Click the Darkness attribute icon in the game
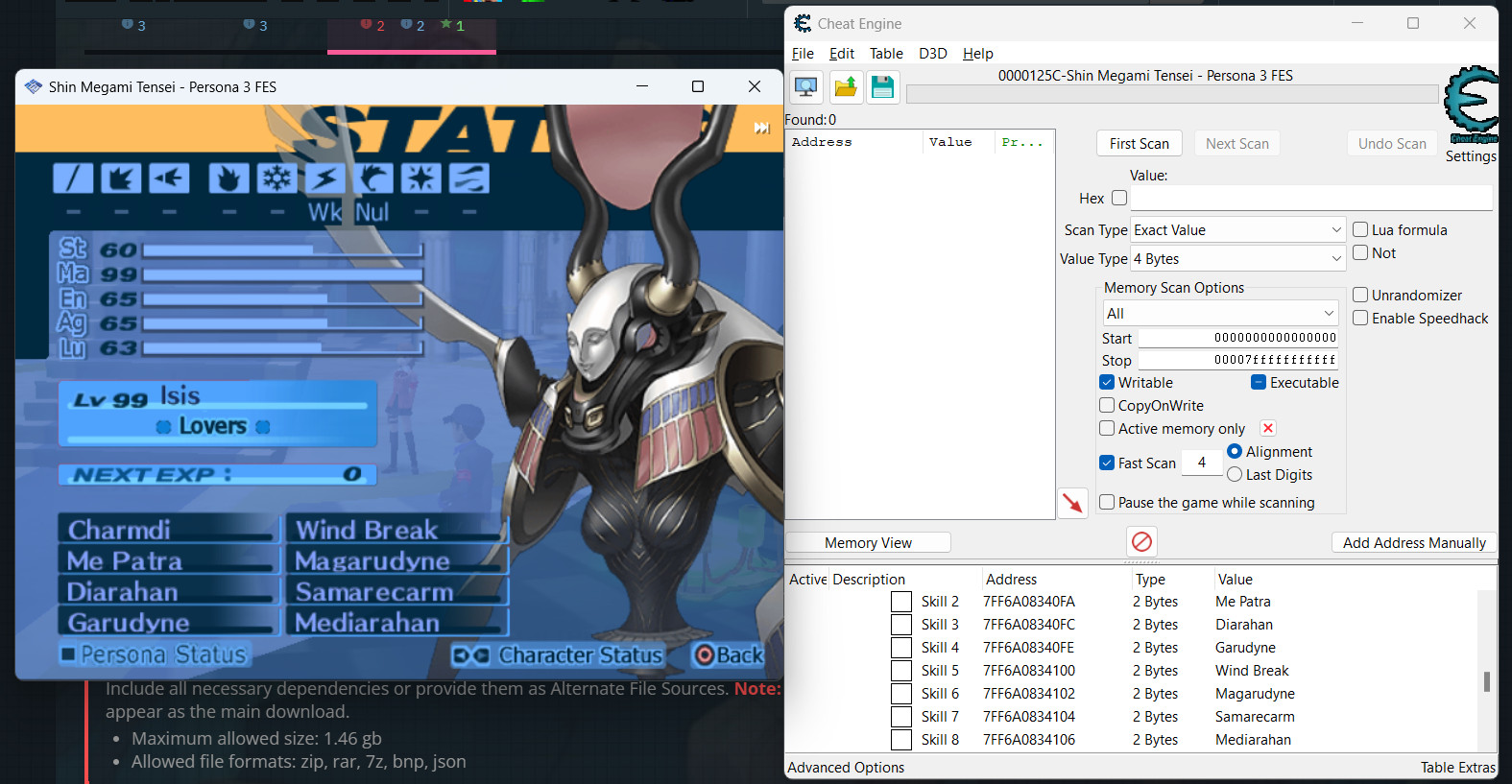 tap(468, 178)
